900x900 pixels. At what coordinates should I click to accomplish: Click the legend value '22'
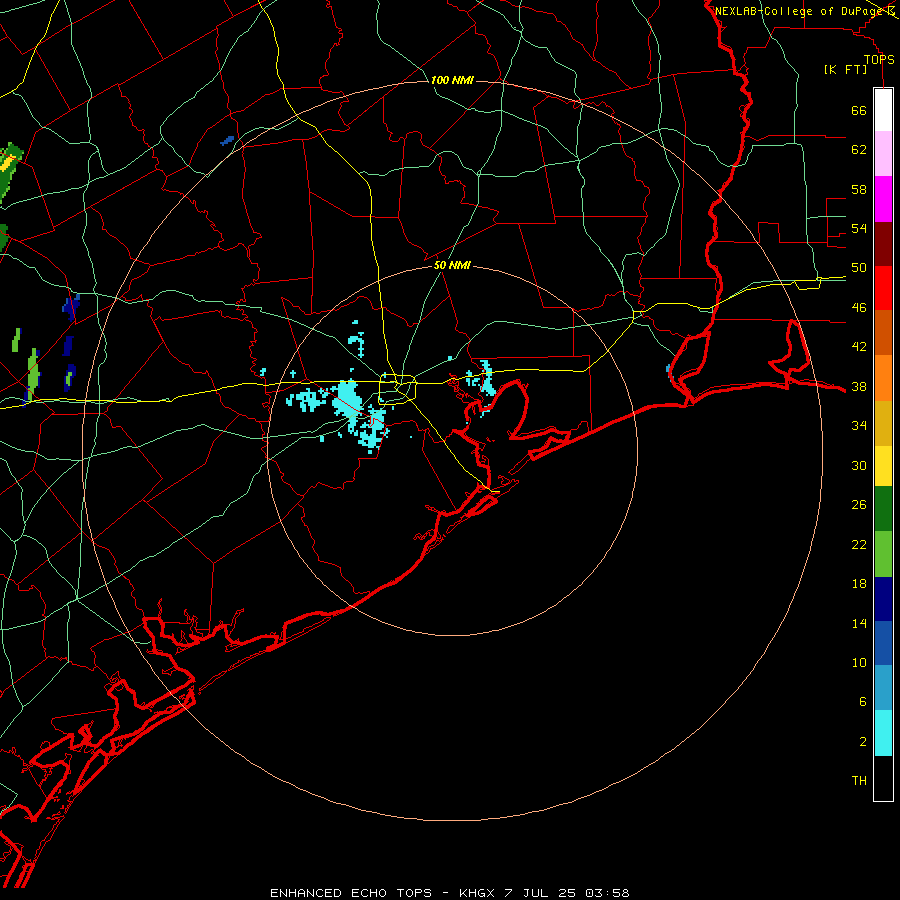[859, 545]
